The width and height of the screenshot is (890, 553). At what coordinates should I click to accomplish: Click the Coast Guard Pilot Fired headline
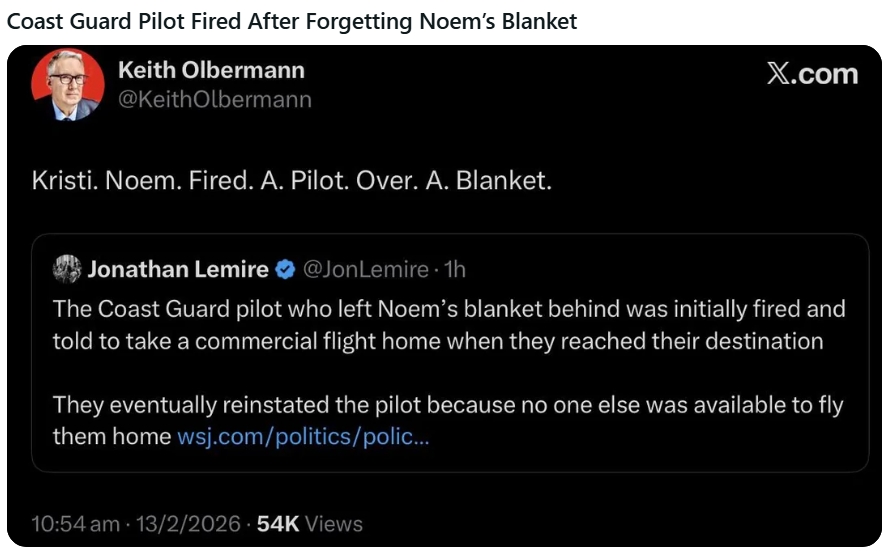292,21
